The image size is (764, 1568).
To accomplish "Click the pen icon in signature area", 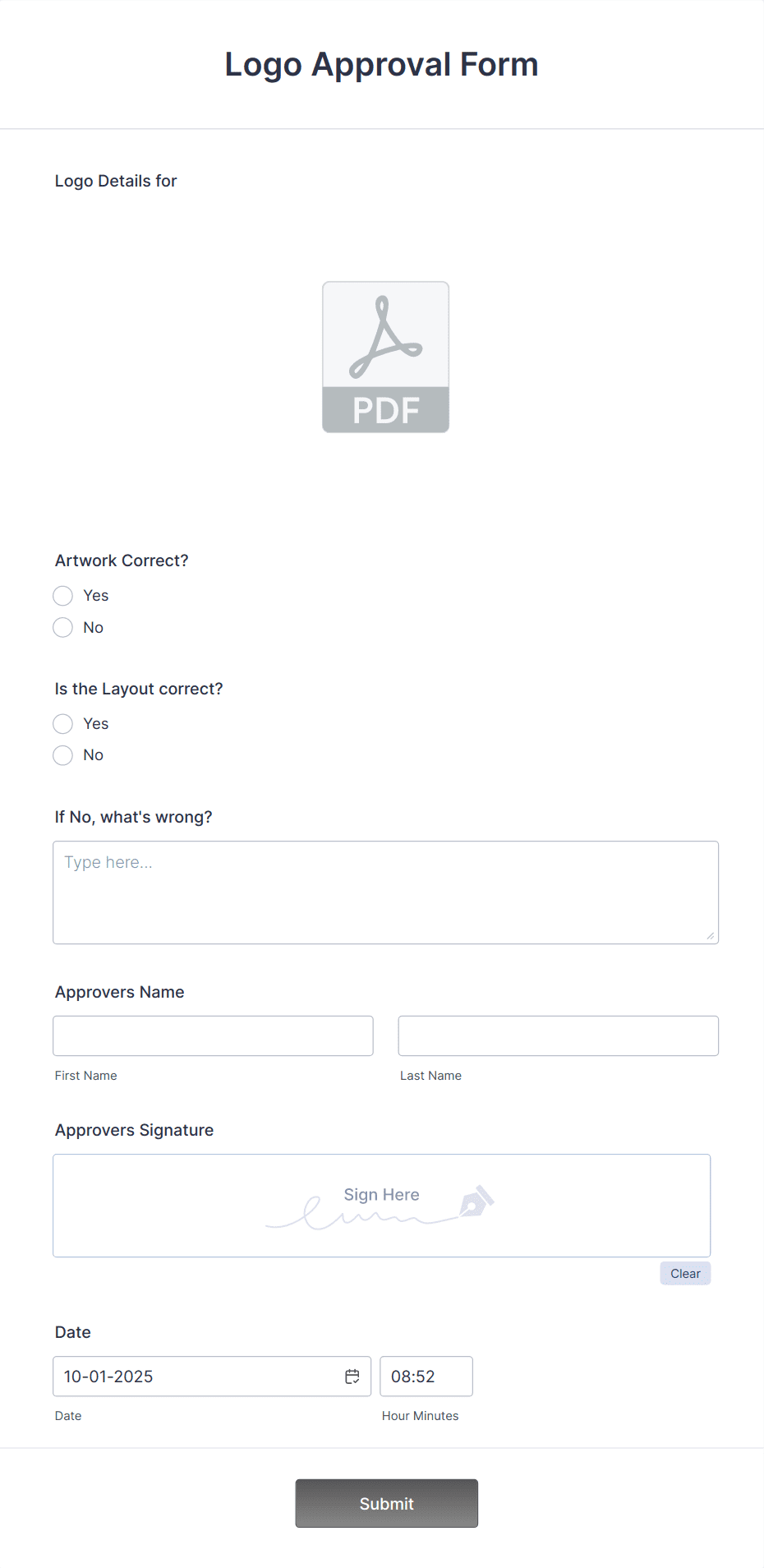I will (475, 1201).
